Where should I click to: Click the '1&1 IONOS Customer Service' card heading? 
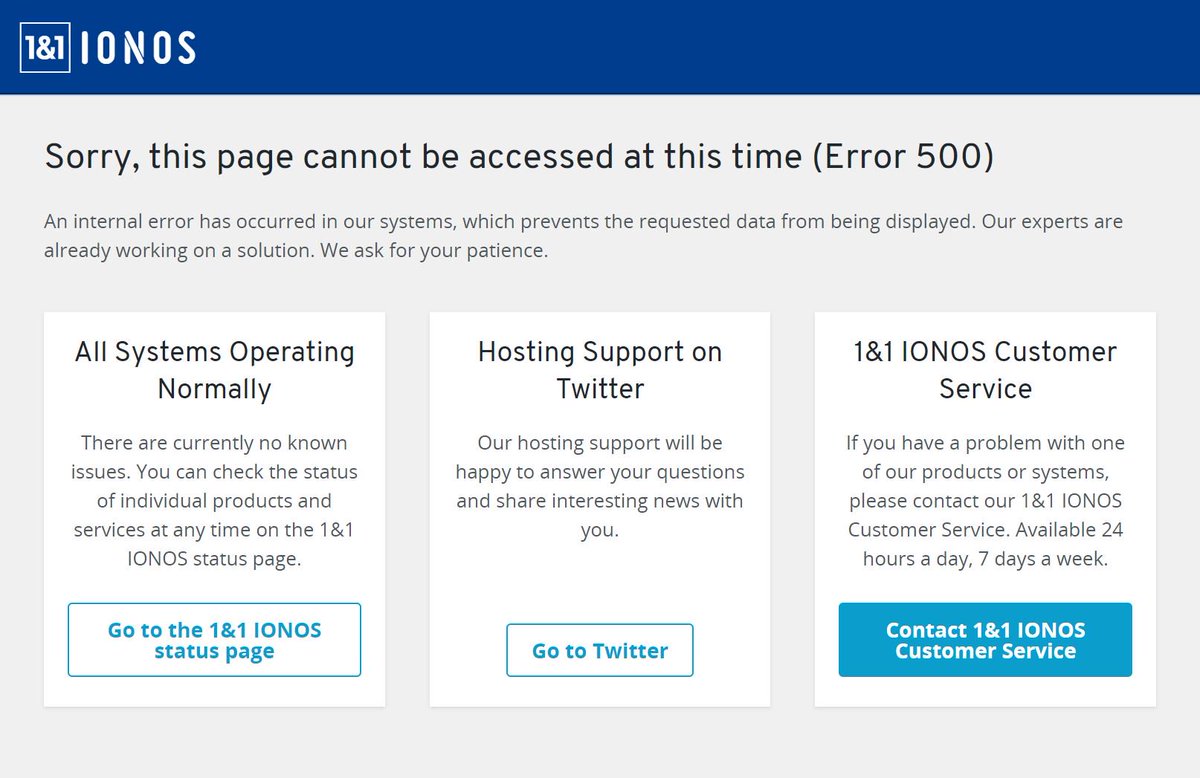985,370
